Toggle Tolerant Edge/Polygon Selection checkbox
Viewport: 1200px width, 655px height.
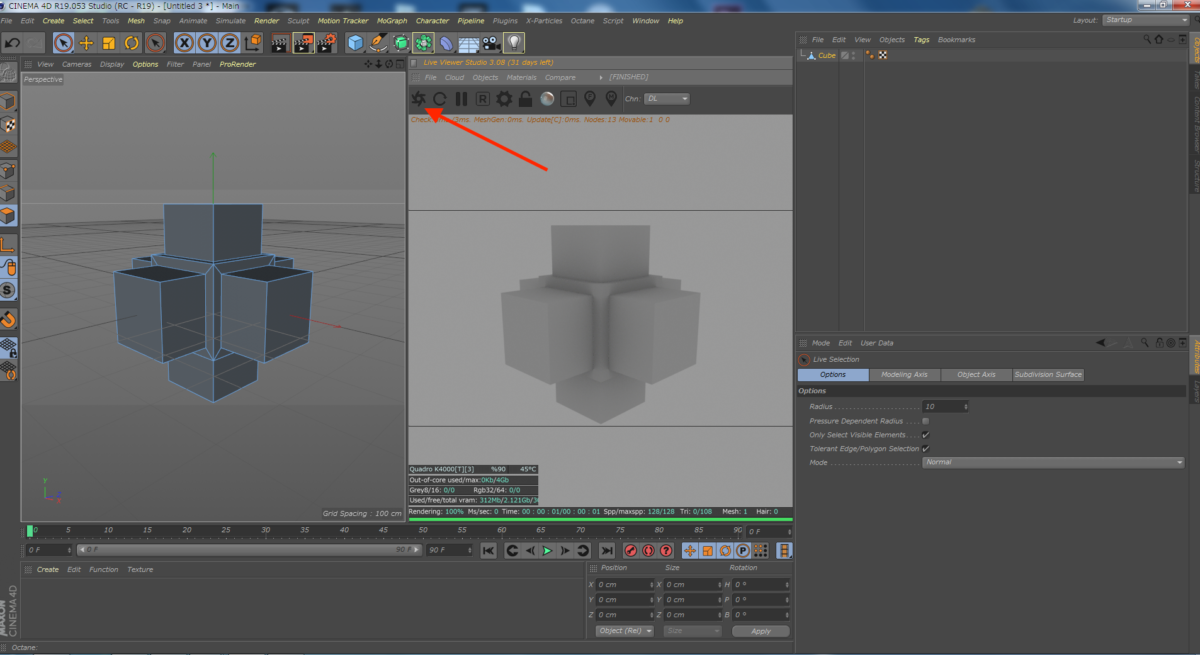coord(926,449)
